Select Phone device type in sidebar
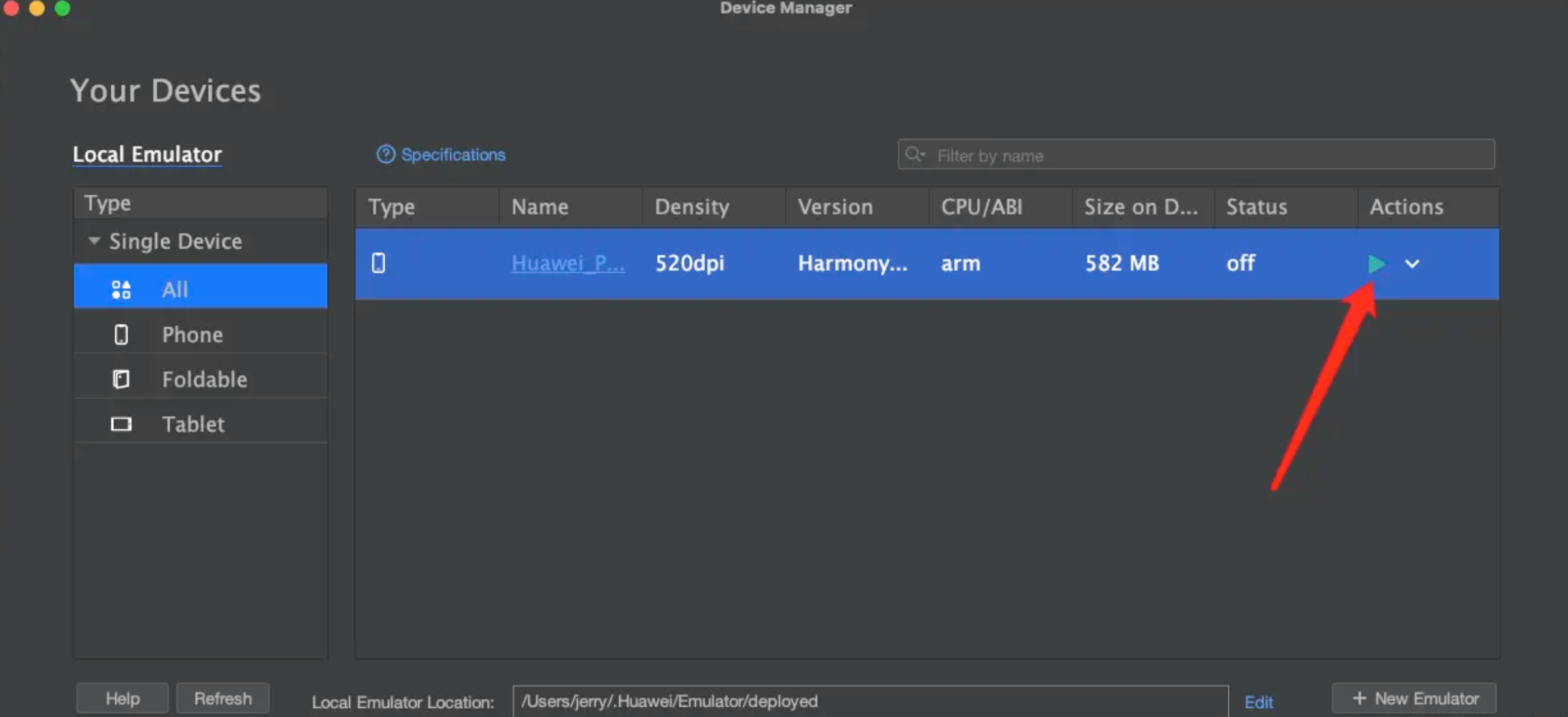The width and height of the screenshot is (1568, 717). click(x=192, y=334)
